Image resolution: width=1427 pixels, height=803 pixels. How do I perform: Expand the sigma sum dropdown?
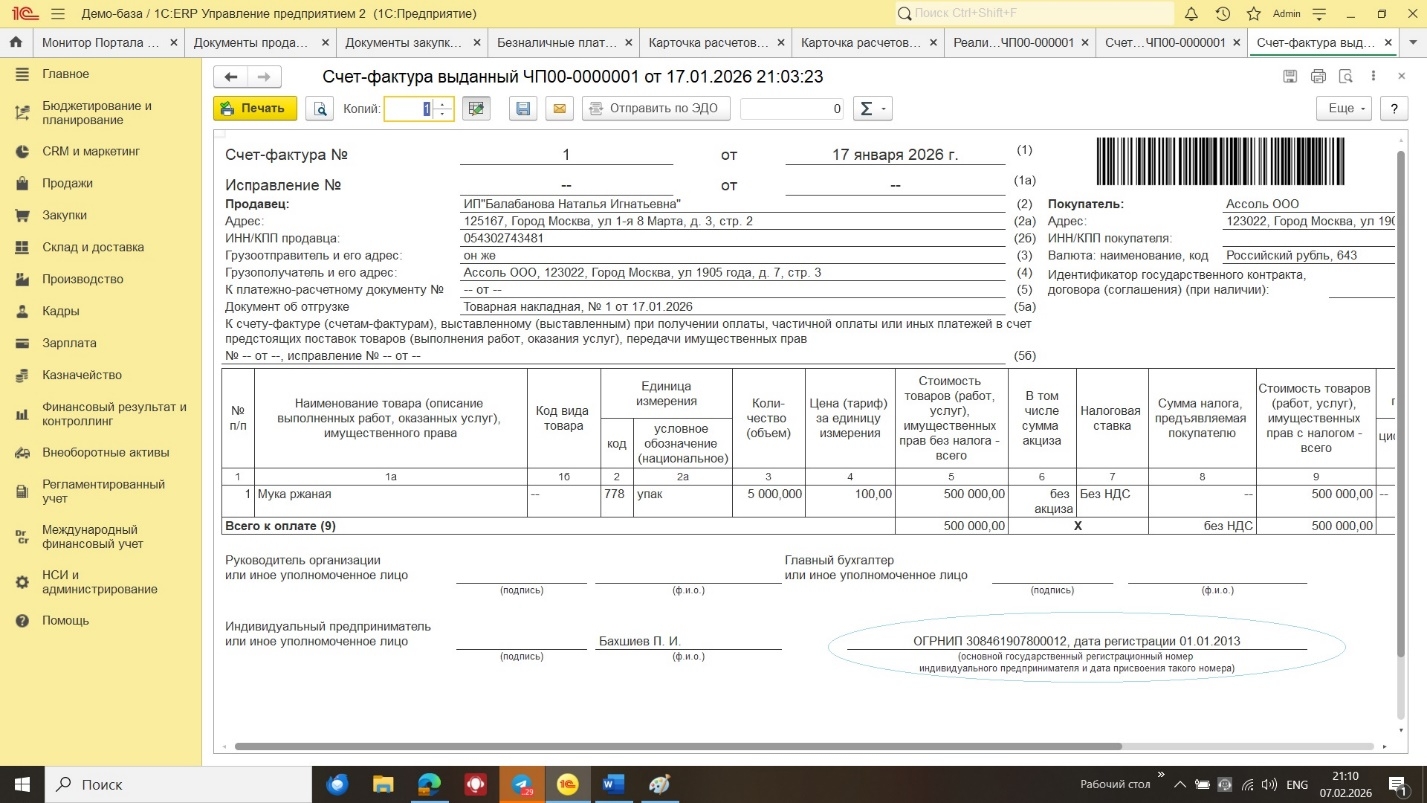(x=872, y=109)
